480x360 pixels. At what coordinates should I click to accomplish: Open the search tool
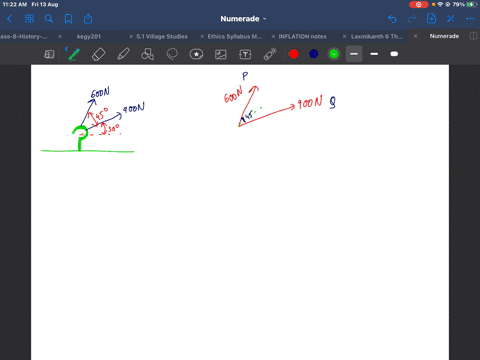pyautogui.click(x=49, y=19)
